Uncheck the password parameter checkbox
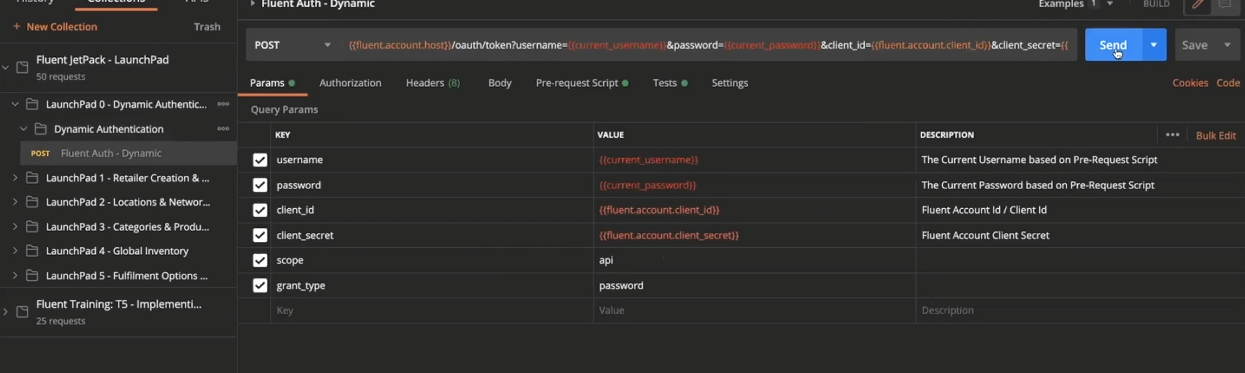 (260, 185)
